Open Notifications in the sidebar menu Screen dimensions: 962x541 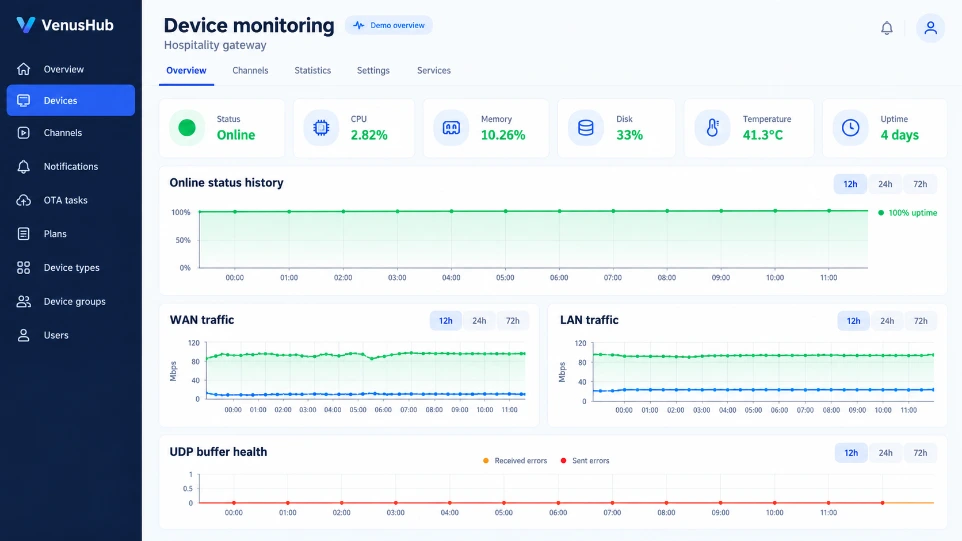pos(71,166)
